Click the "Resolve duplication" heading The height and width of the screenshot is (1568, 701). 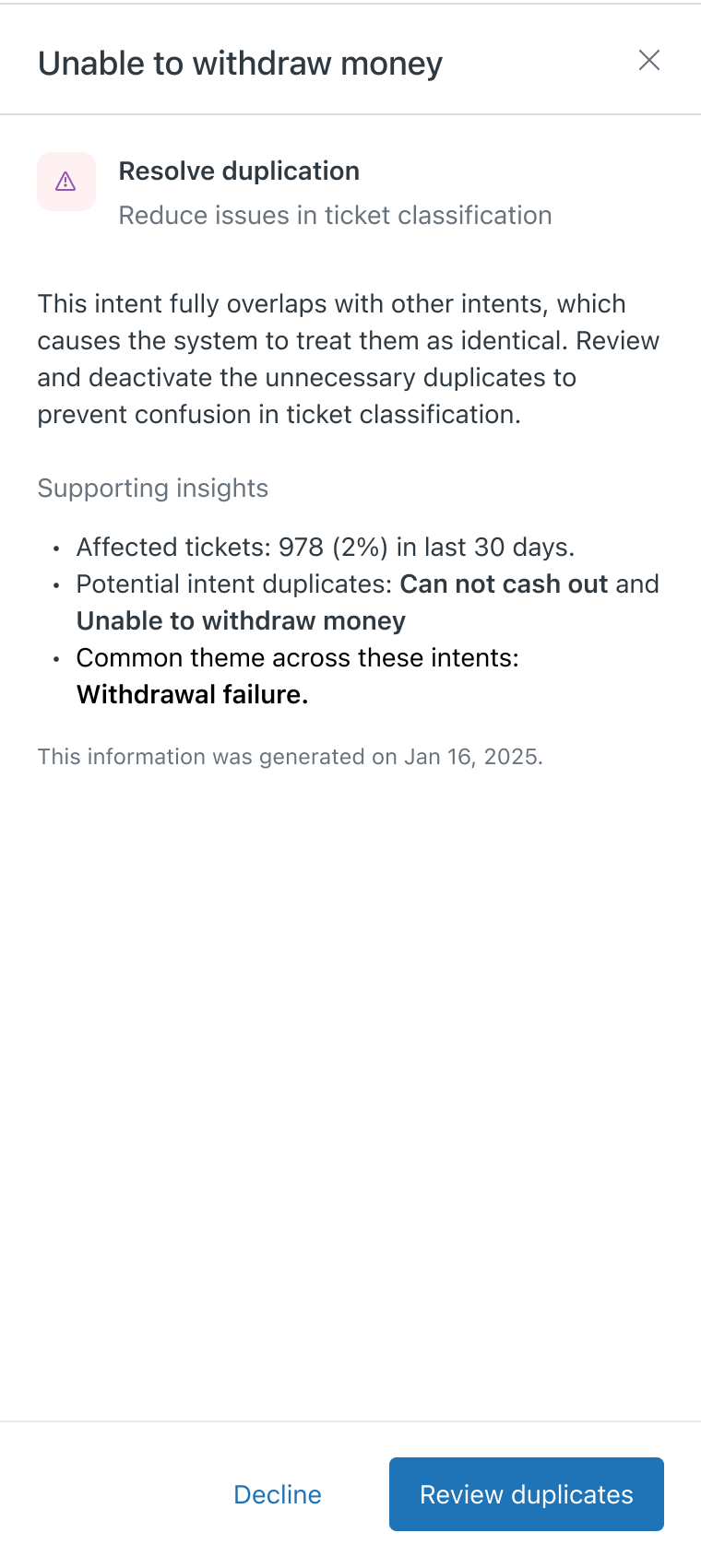239,171
